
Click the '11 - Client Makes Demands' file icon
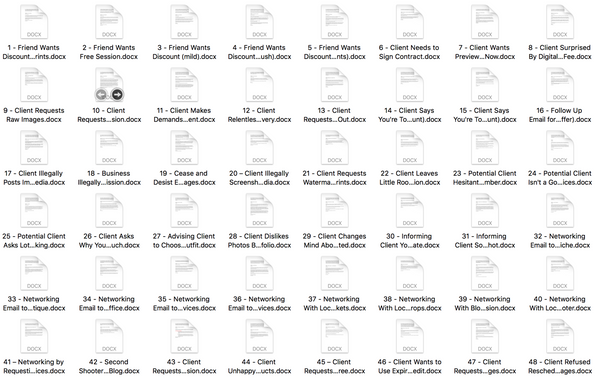pyautogui.click(x=184, y=85)
